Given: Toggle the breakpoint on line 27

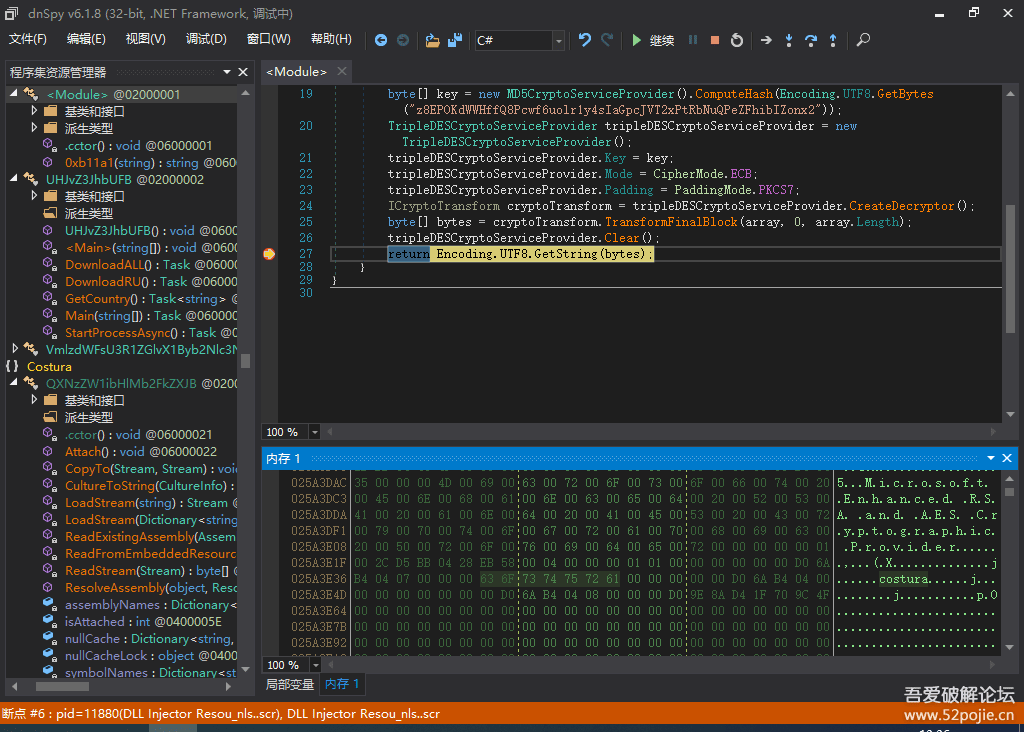Looking at the screenshot, I should tap(268, 254).
